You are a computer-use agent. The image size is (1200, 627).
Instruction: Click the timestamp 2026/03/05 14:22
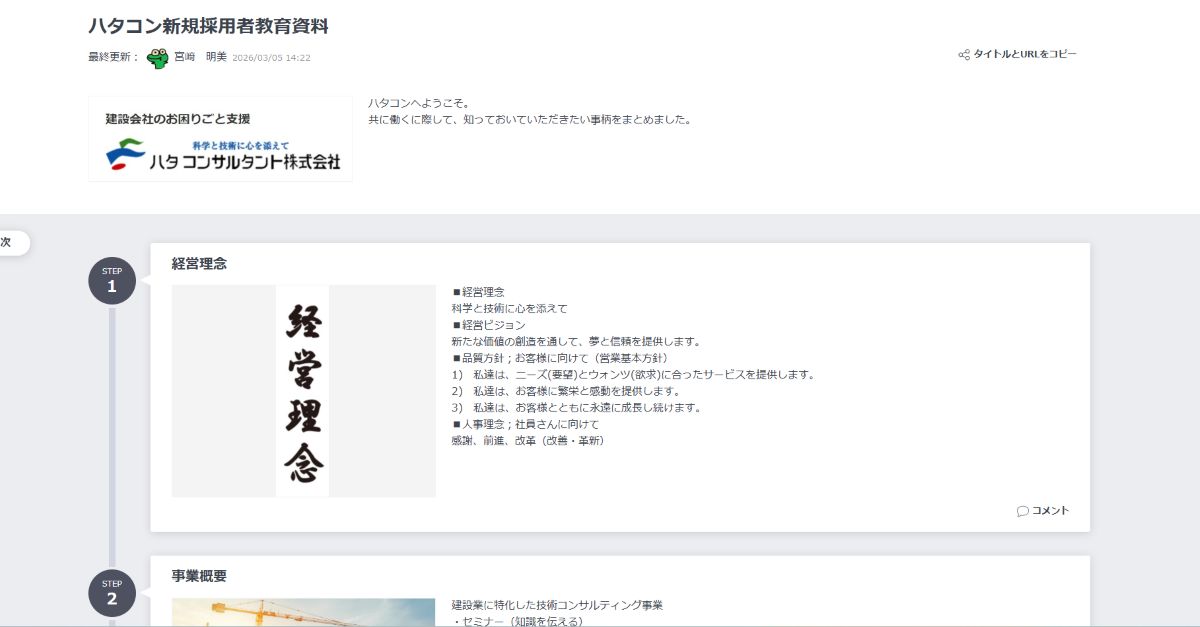tap(271, 58)
